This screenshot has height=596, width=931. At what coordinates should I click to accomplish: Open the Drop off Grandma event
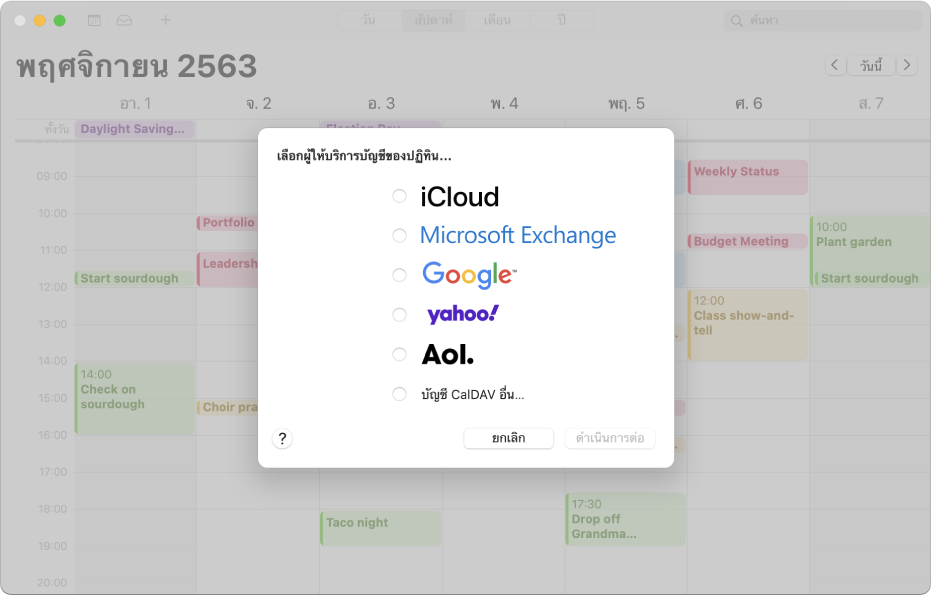click(626, 519)
